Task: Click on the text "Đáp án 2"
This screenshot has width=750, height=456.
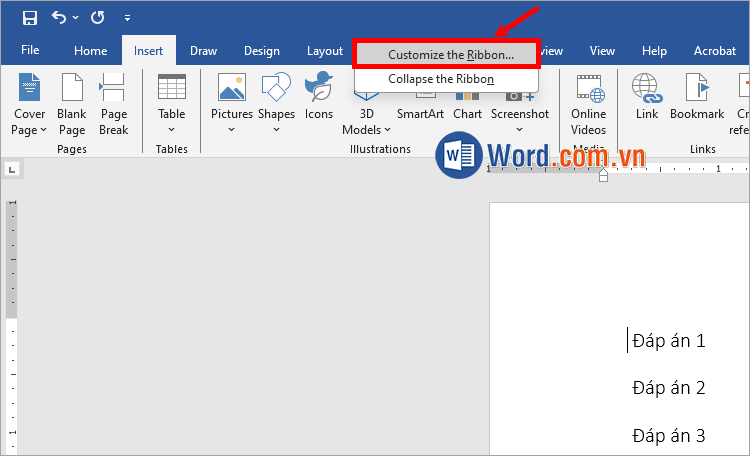Action: [x=668, y=388]
